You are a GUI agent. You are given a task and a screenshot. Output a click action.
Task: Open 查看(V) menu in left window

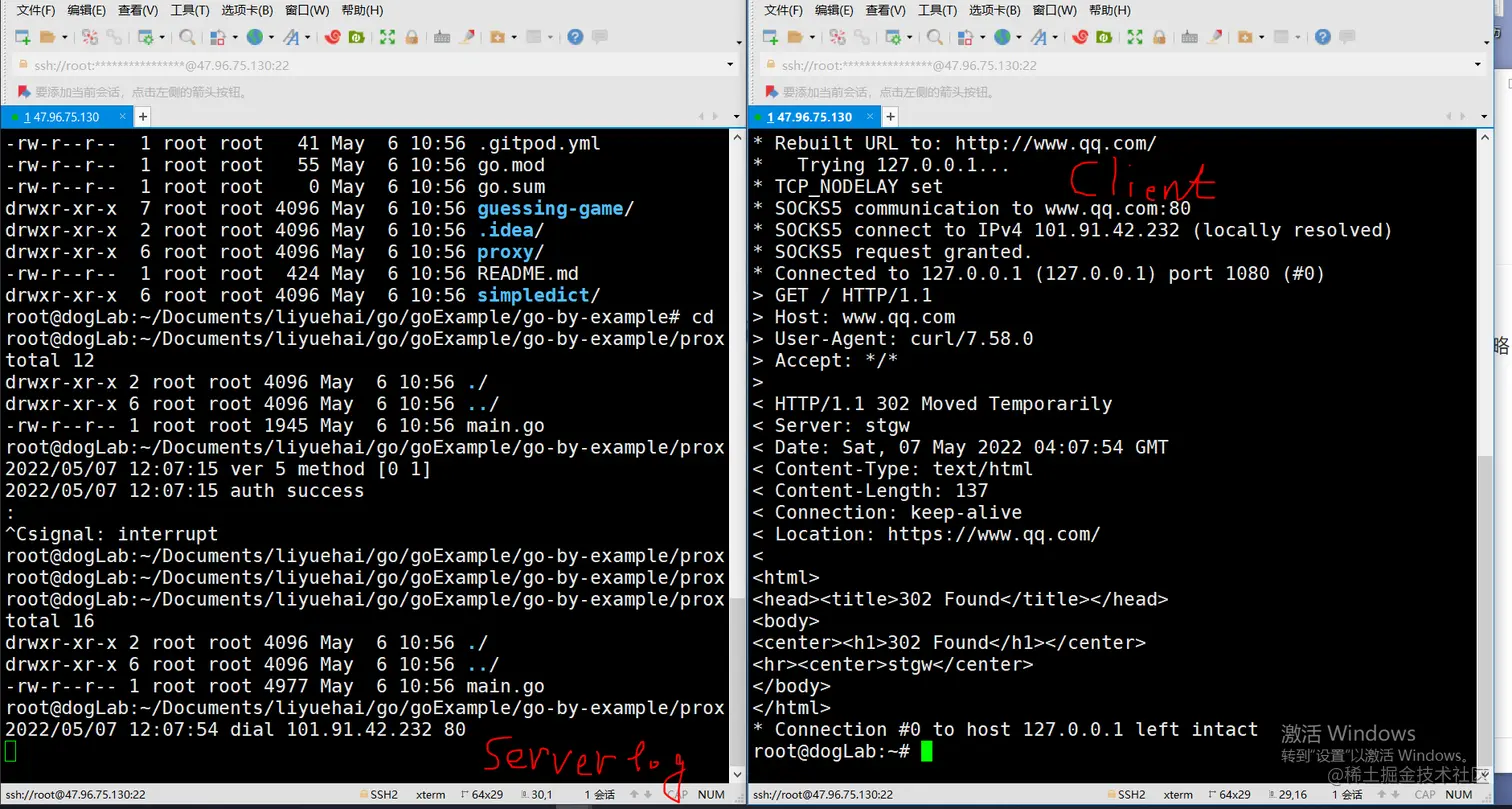coord(138,10)
